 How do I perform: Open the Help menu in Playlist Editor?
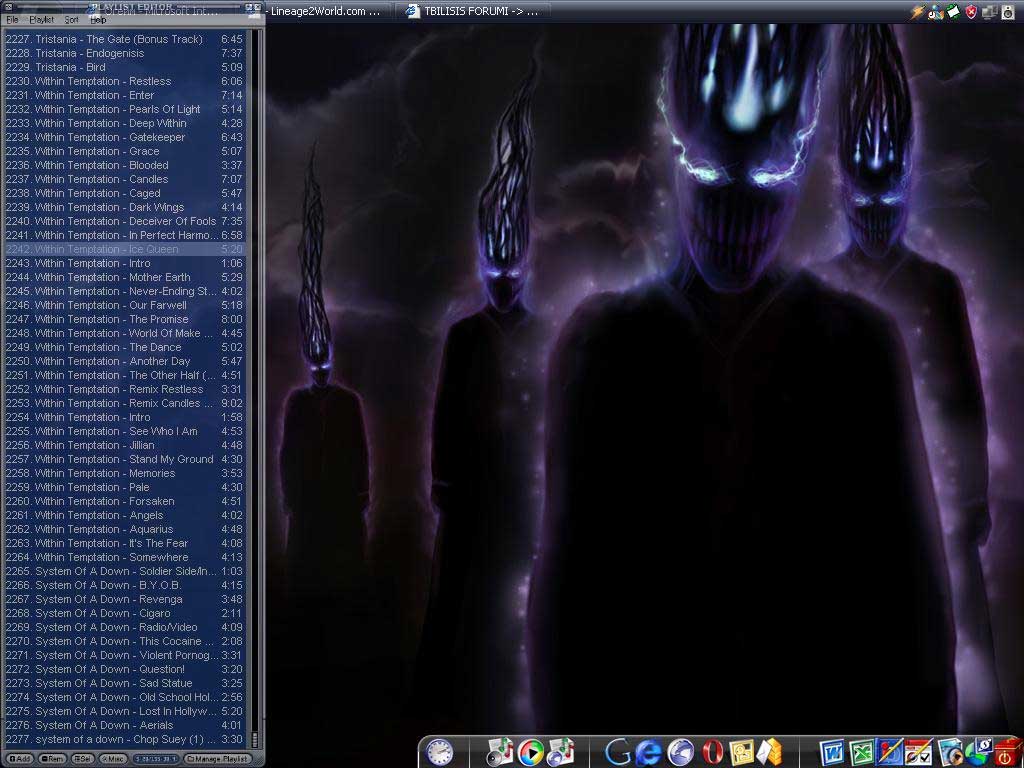[x=98, y=20]
